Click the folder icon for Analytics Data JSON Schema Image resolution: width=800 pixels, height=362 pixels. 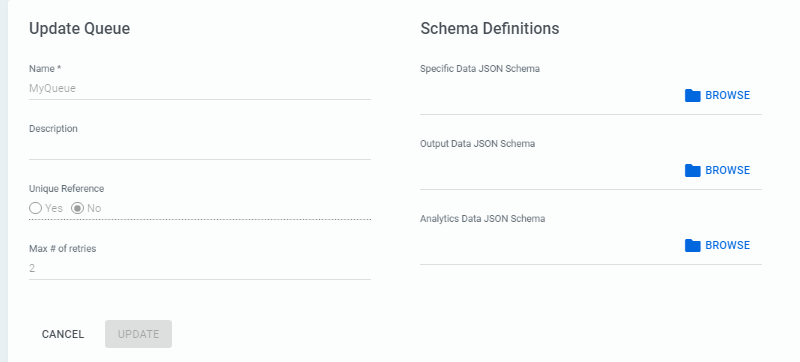point(692,245)
